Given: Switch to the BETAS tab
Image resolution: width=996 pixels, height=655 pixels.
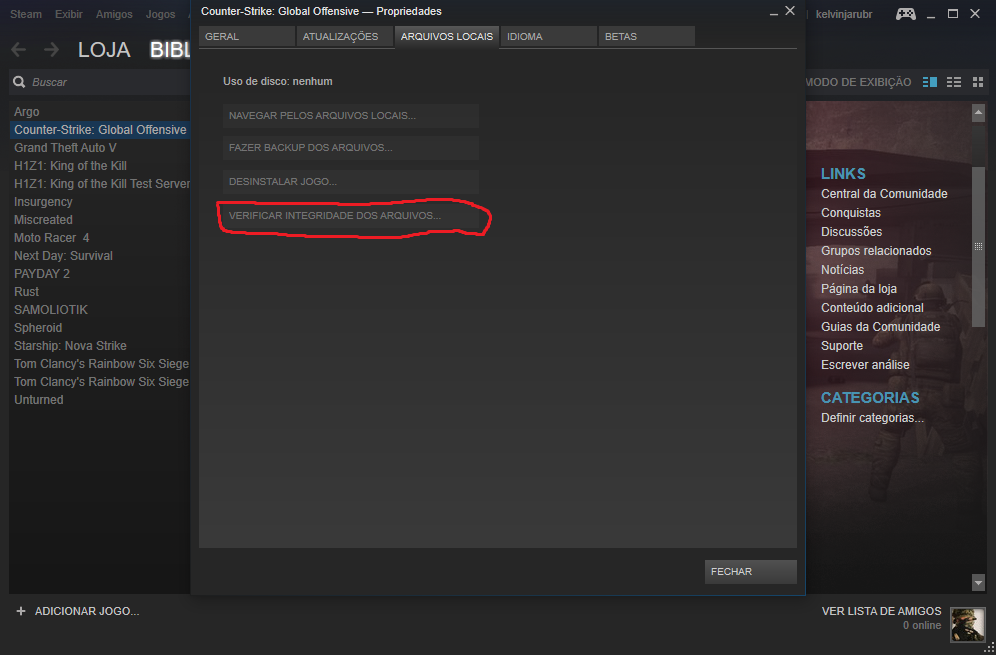Looking at the screenshot, I should (x=647, y=37).
